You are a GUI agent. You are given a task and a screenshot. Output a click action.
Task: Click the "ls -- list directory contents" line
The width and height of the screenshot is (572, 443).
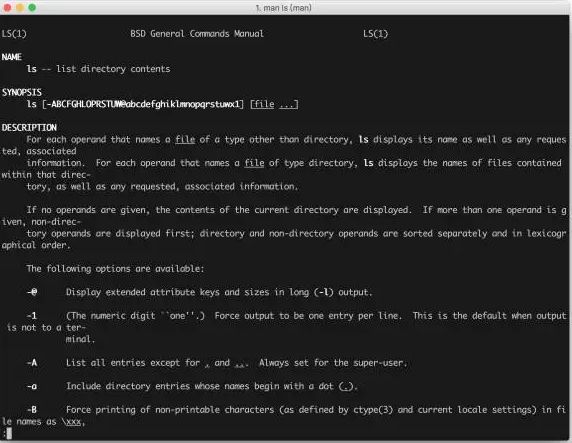tap(98, 69)
